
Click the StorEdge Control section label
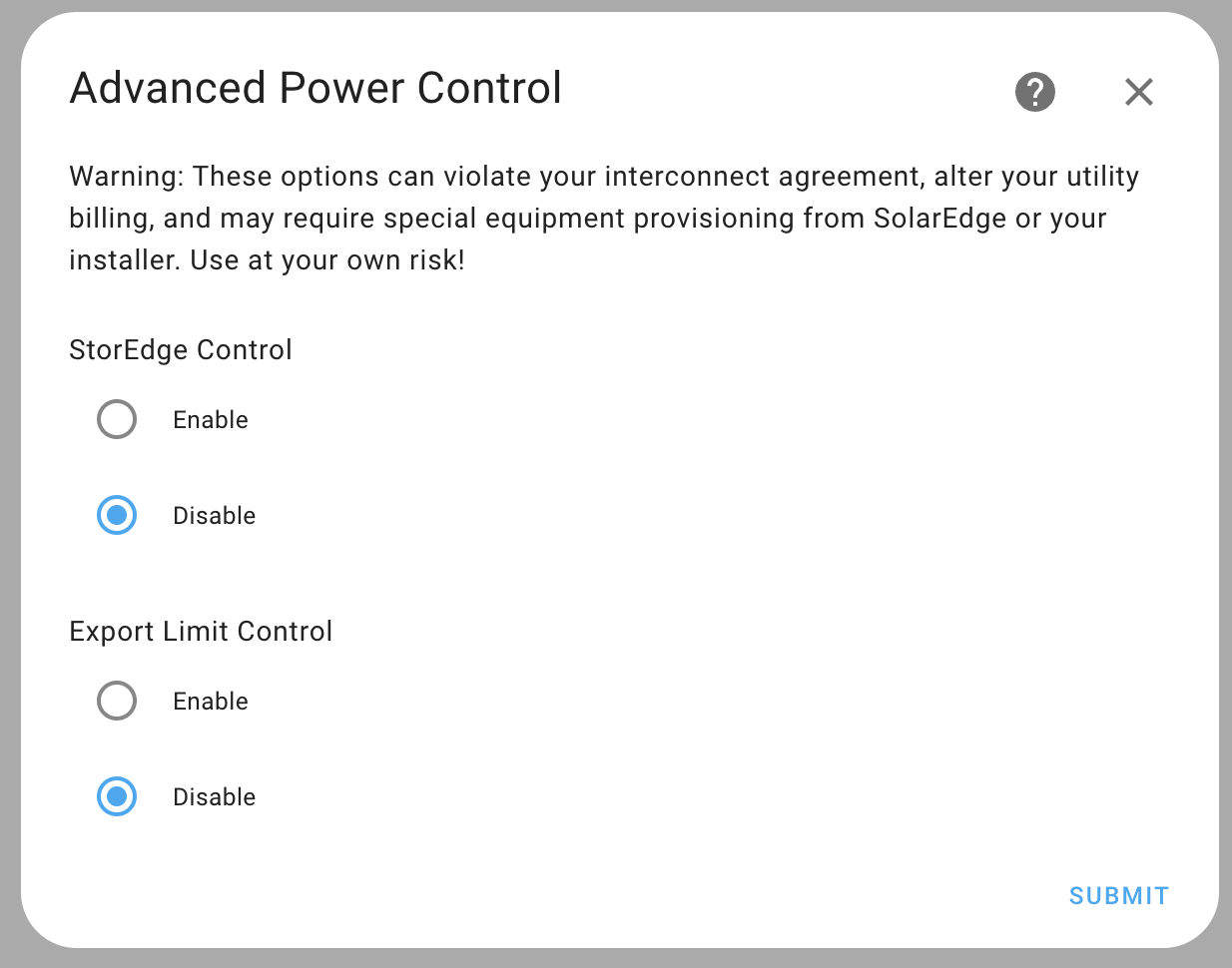181,349
